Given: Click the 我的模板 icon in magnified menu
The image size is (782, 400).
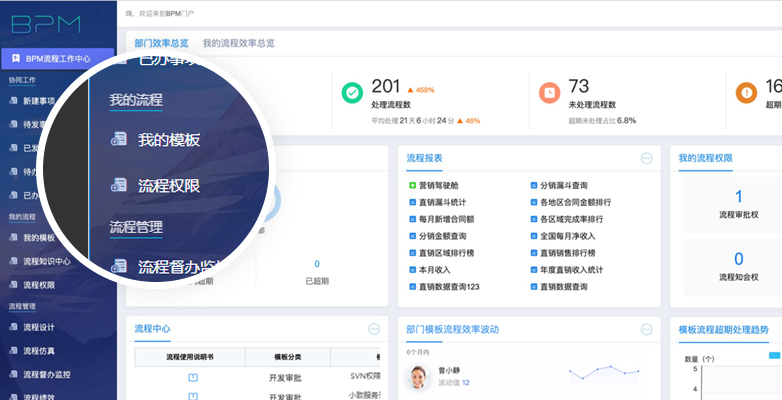Looking at the screenshot, I should pos(119,140).
